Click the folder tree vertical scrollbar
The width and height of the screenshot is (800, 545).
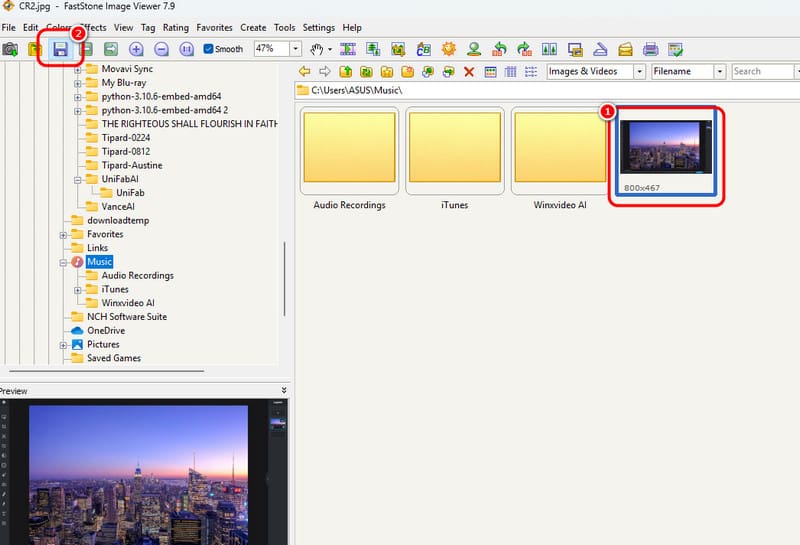point(284,279)
